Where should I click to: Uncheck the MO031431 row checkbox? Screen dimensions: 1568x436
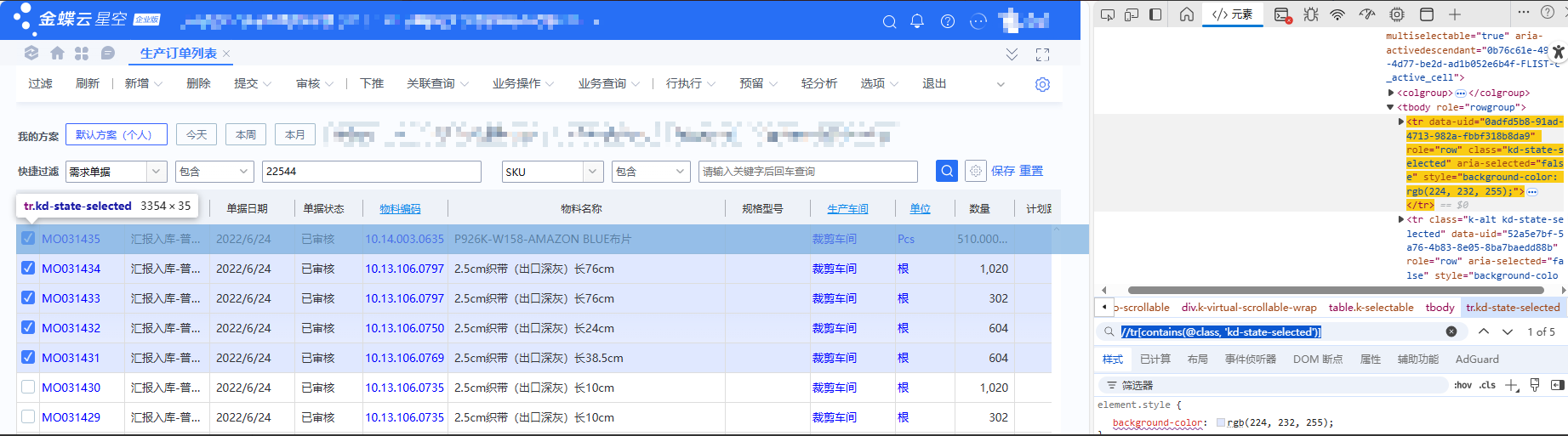tap(28, 357)
